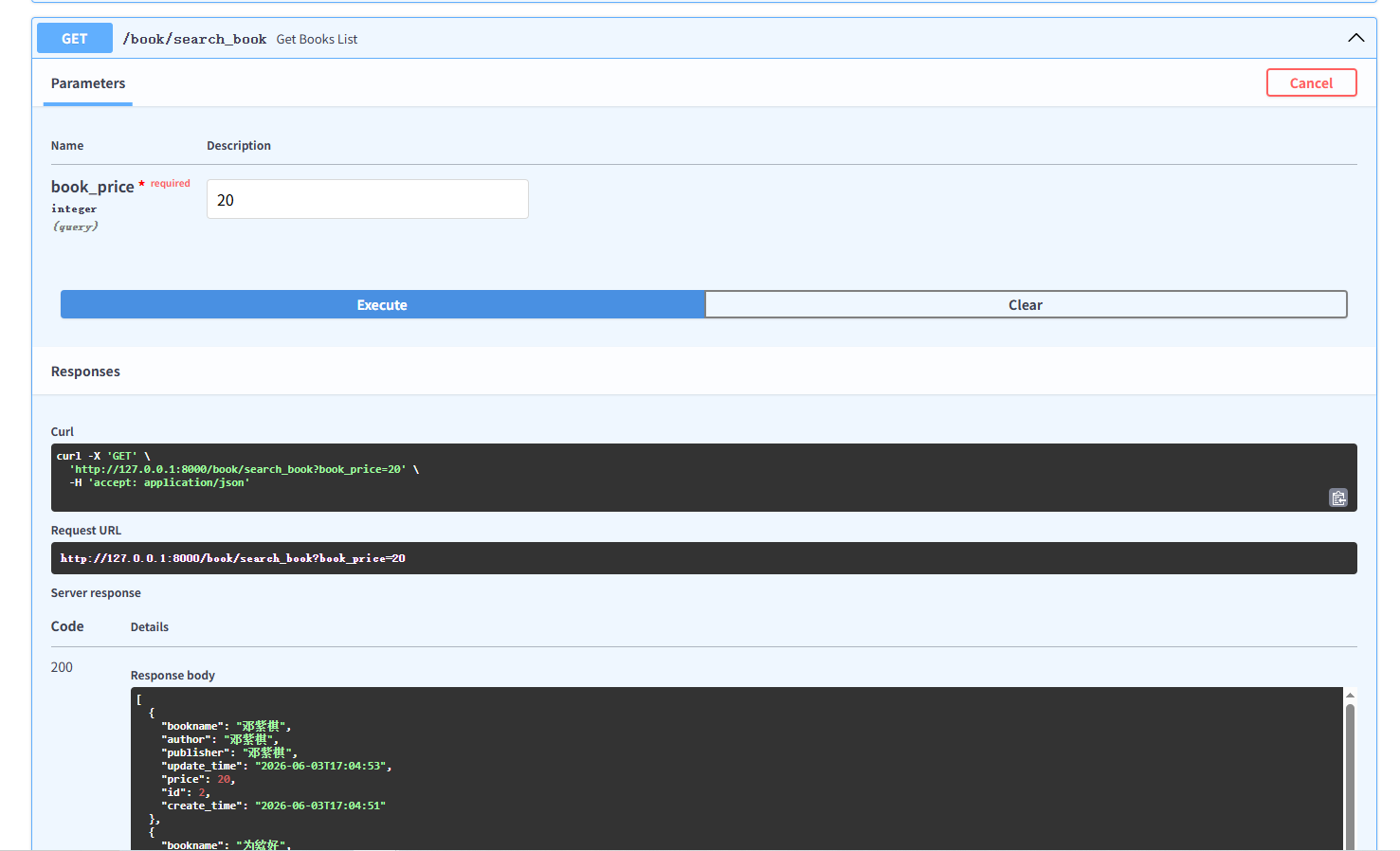Click the 'Details' column header
The height and width of the screenshot is (851, 1400).
[x=150, y=627]
